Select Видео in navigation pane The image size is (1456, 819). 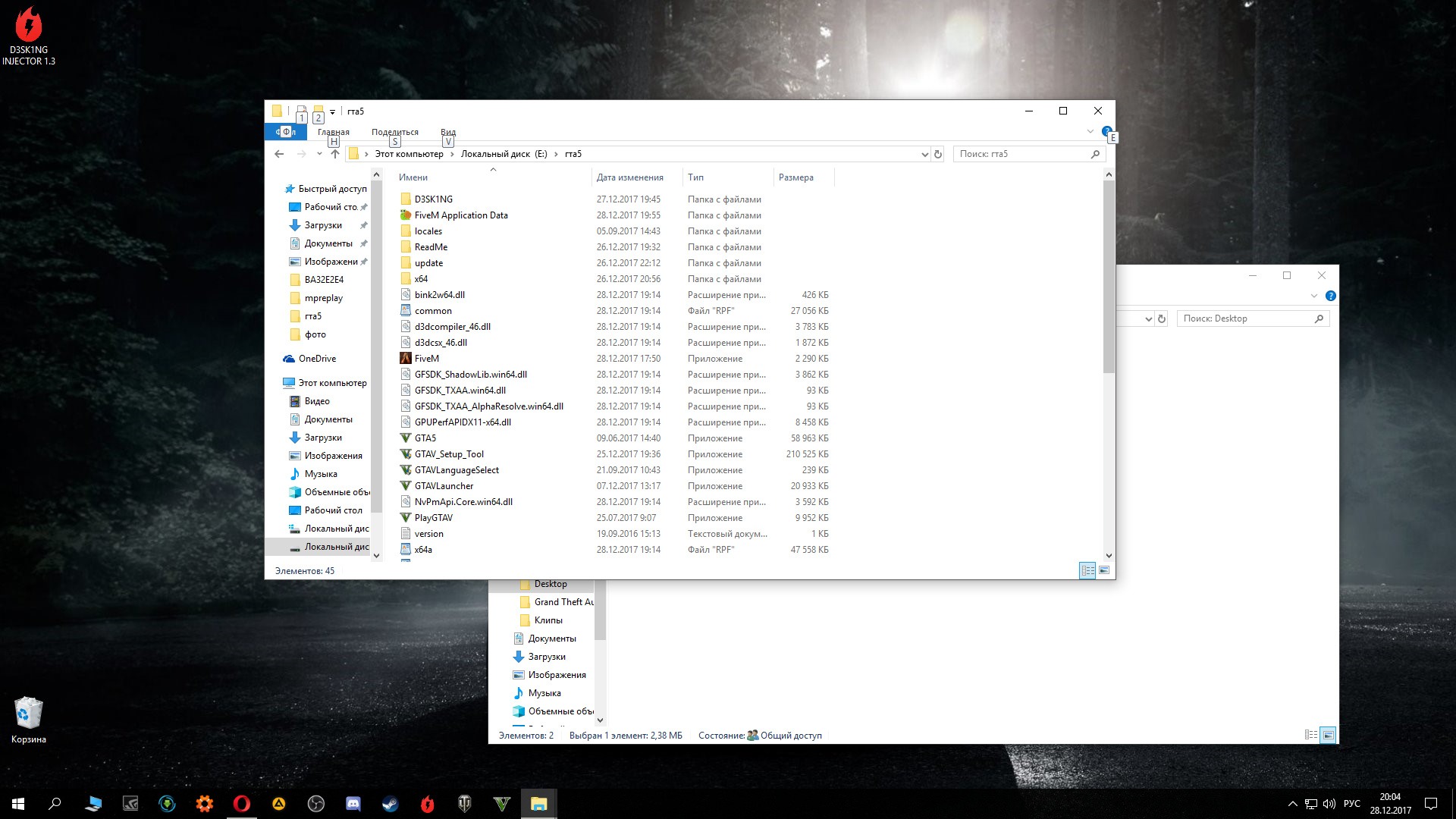(317, 401)
